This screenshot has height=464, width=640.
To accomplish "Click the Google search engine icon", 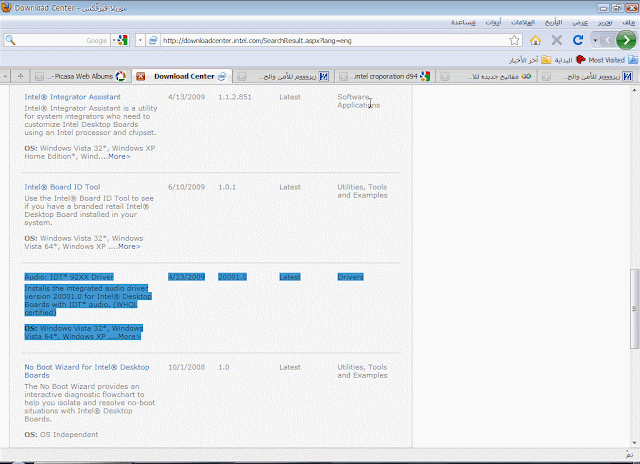I will pos(122,40).
